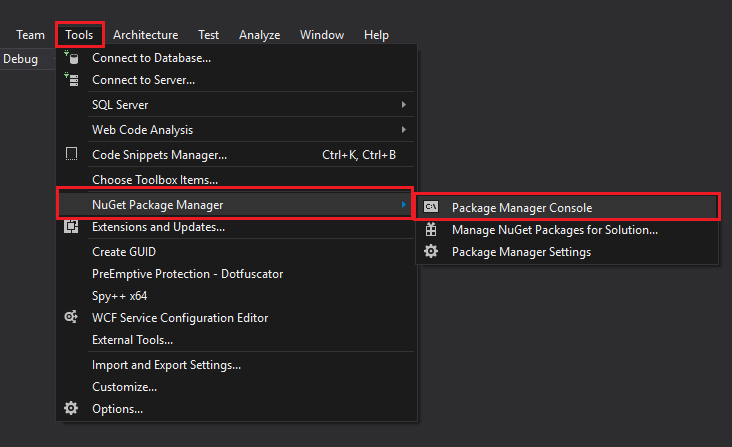Click the Code Snippets Manager icon
Viewport: 732px width, 447px height.
72,155
